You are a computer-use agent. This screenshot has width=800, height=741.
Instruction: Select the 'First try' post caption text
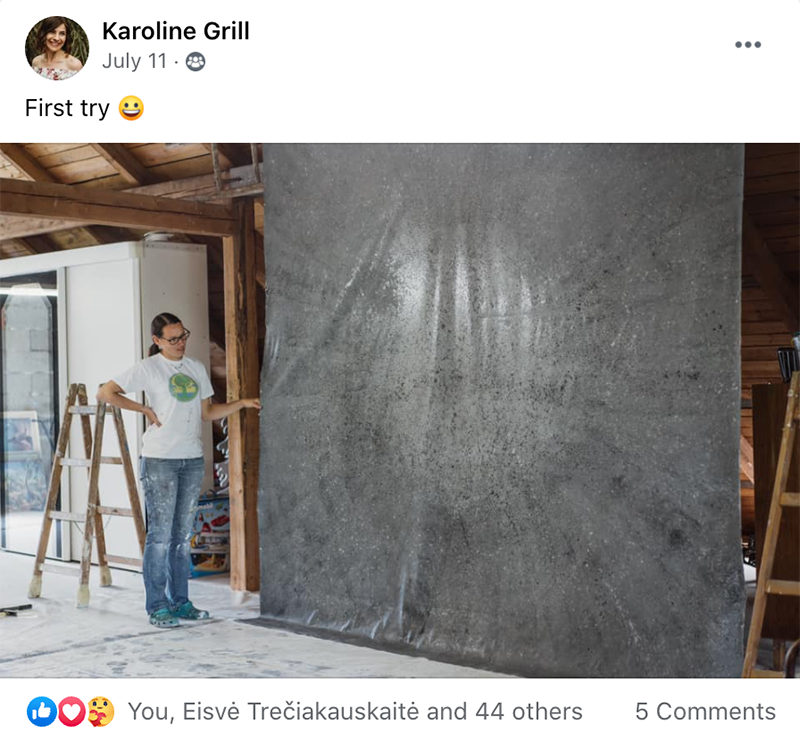67,108
